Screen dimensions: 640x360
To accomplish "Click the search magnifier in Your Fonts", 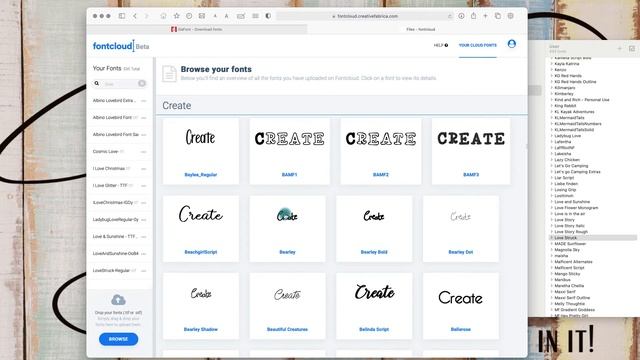I will click(97, 83).
